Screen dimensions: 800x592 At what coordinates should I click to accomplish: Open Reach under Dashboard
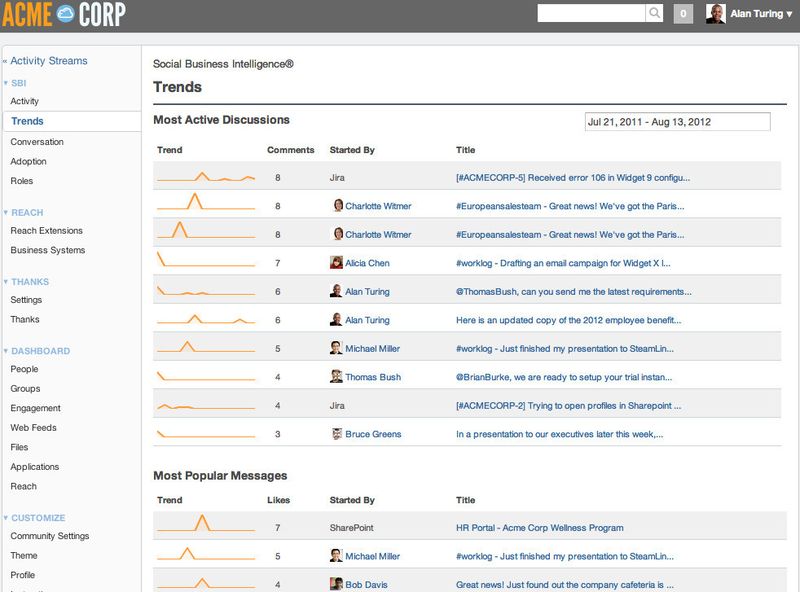(23, 486)
